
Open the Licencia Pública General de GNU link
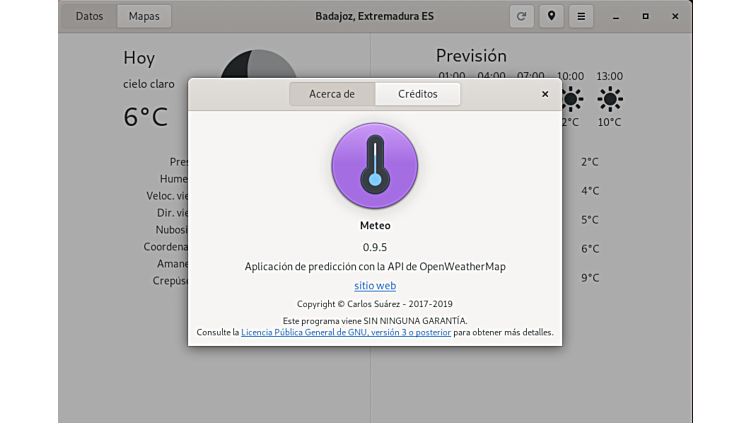tap(345, 332)
